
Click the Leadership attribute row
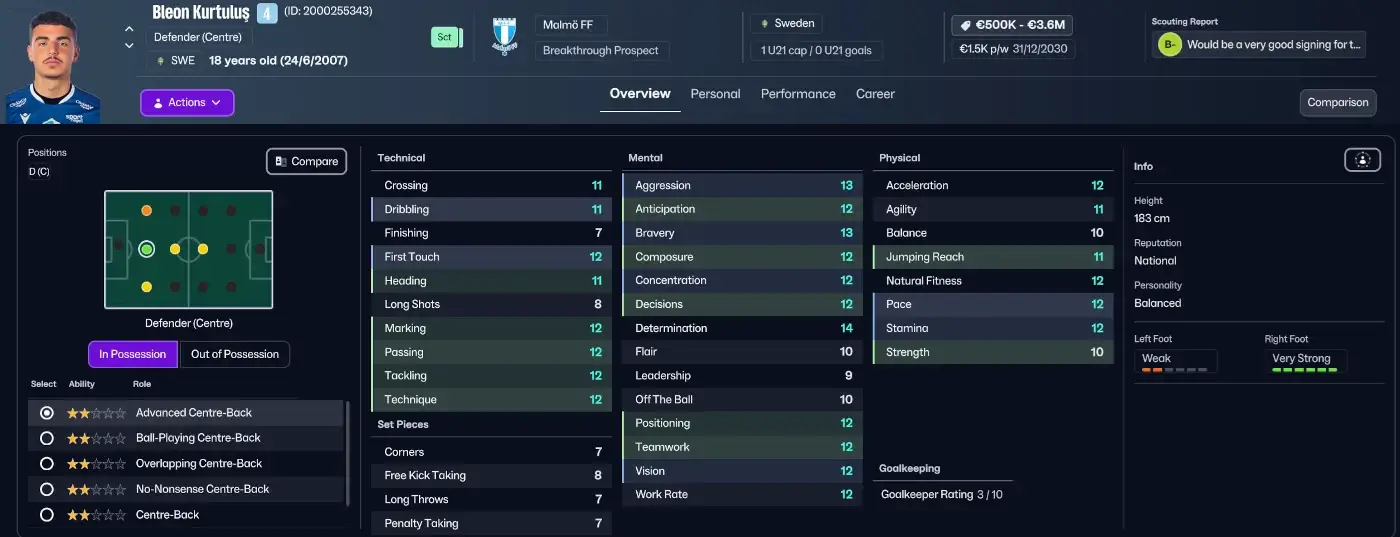tap(742, 376)
